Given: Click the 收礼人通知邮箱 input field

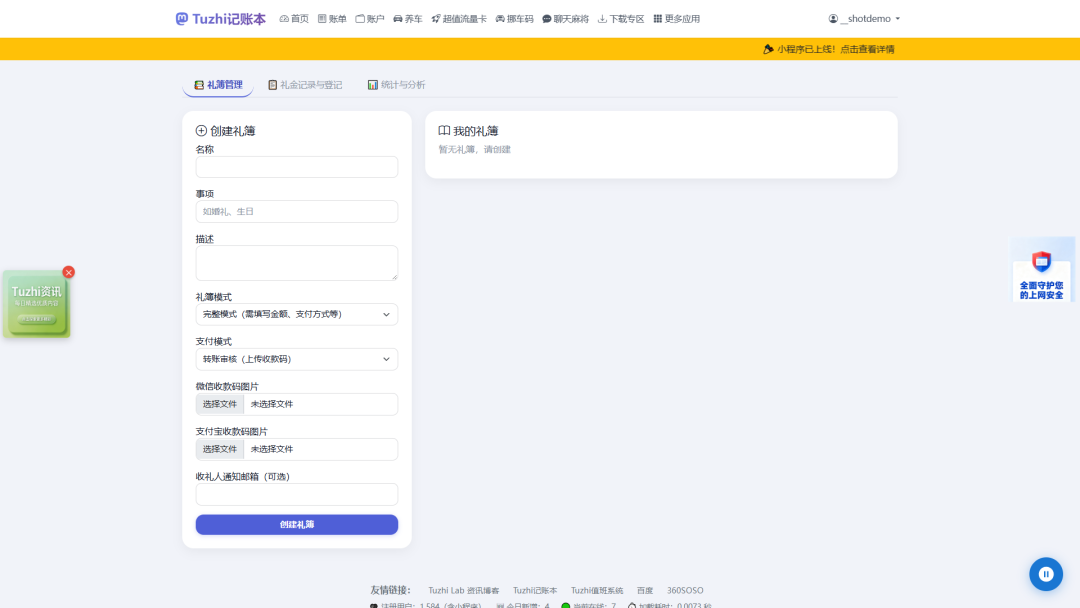Looking at the screenshot, I should (297, 494).
